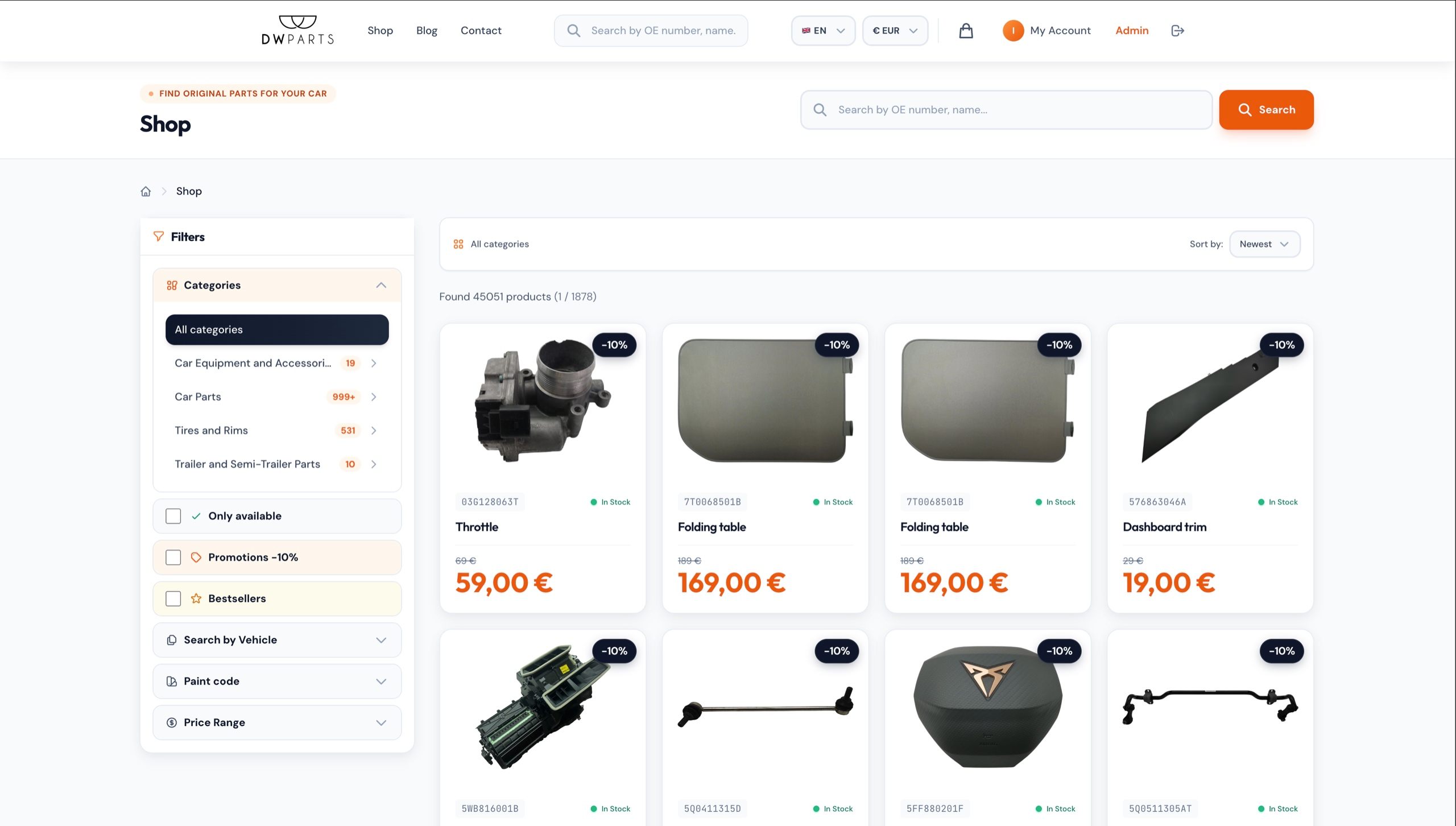The height and width of the screenshot is (826, 1456).
Task: Expand Trailer and Semi-Trailer Parts arrow
Action: pos(374,464)
